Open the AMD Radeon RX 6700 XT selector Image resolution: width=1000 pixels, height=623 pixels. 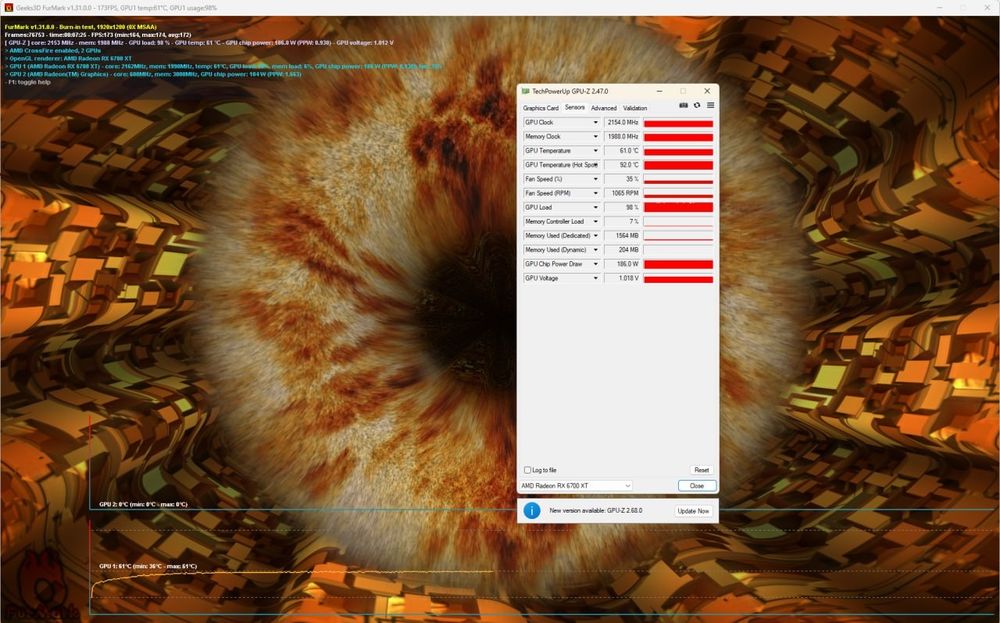tap(576, 486)
